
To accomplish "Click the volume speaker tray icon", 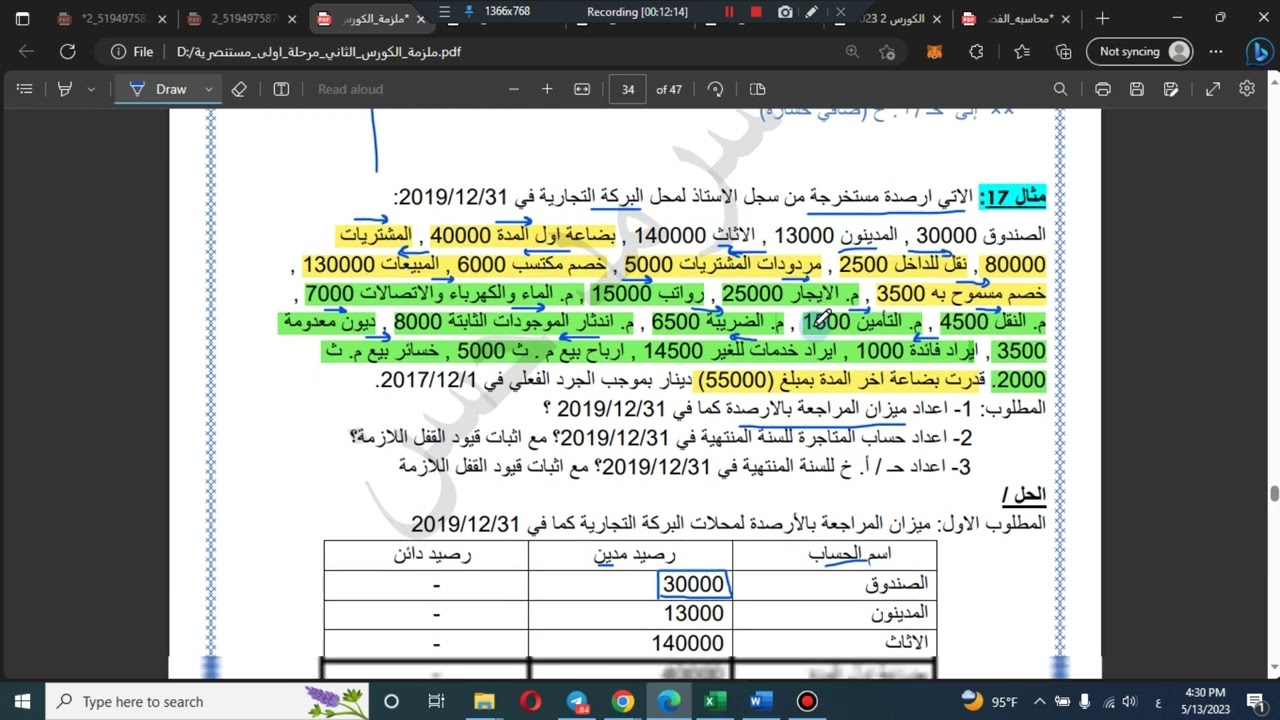I will (1129, 701).
